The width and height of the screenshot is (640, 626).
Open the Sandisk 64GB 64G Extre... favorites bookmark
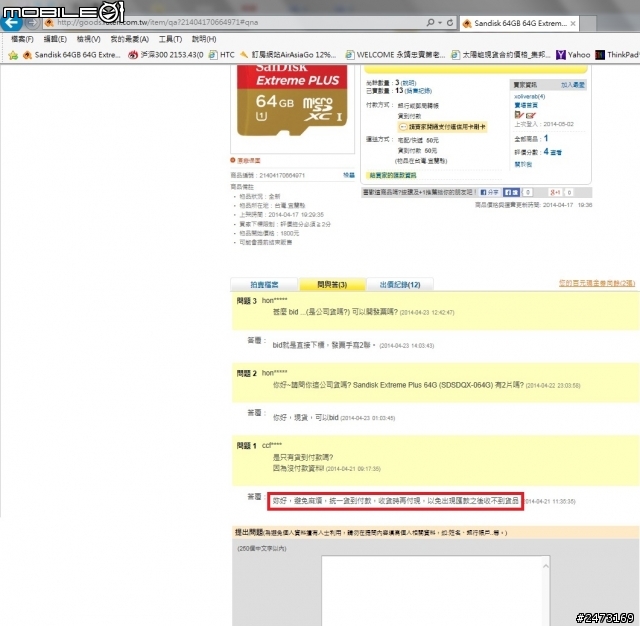pyautogui.click(x=72, y=55)
